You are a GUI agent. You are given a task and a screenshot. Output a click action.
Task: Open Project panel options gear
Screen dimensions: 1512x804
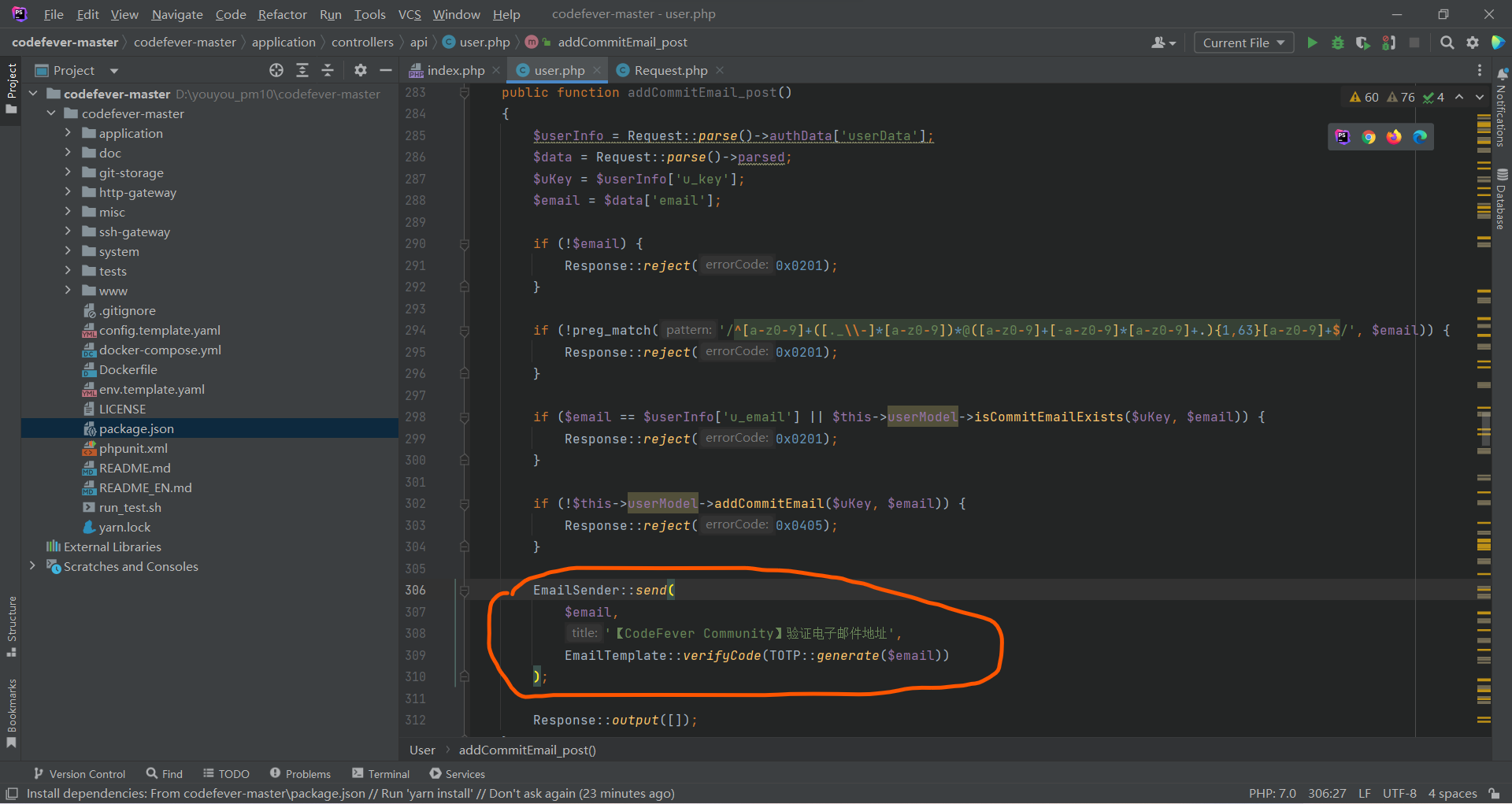[361, 71]
